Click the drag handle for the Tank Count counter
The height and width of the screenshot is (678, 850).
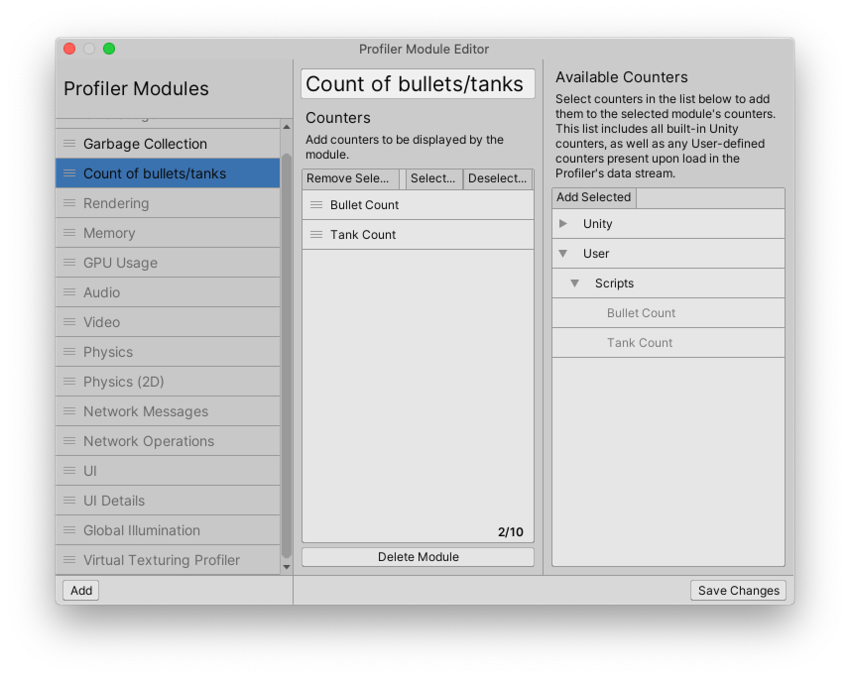(x=315, y=234)
